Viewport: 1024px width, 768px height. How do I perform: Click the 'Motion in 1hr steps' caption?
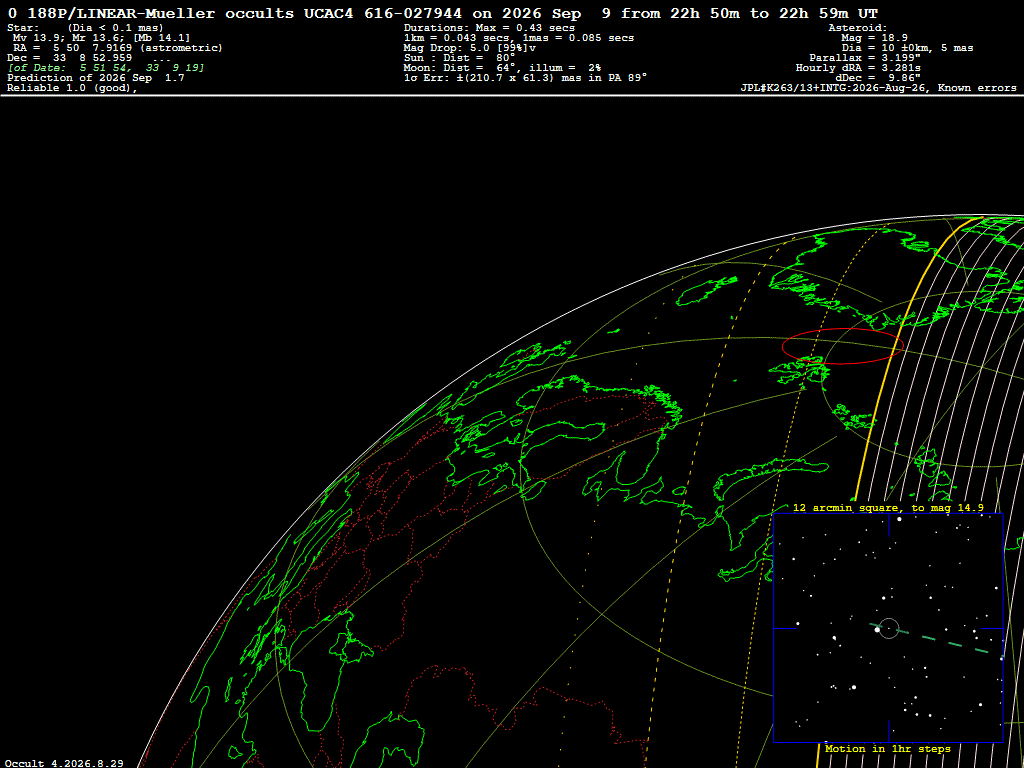pos(888,748)
